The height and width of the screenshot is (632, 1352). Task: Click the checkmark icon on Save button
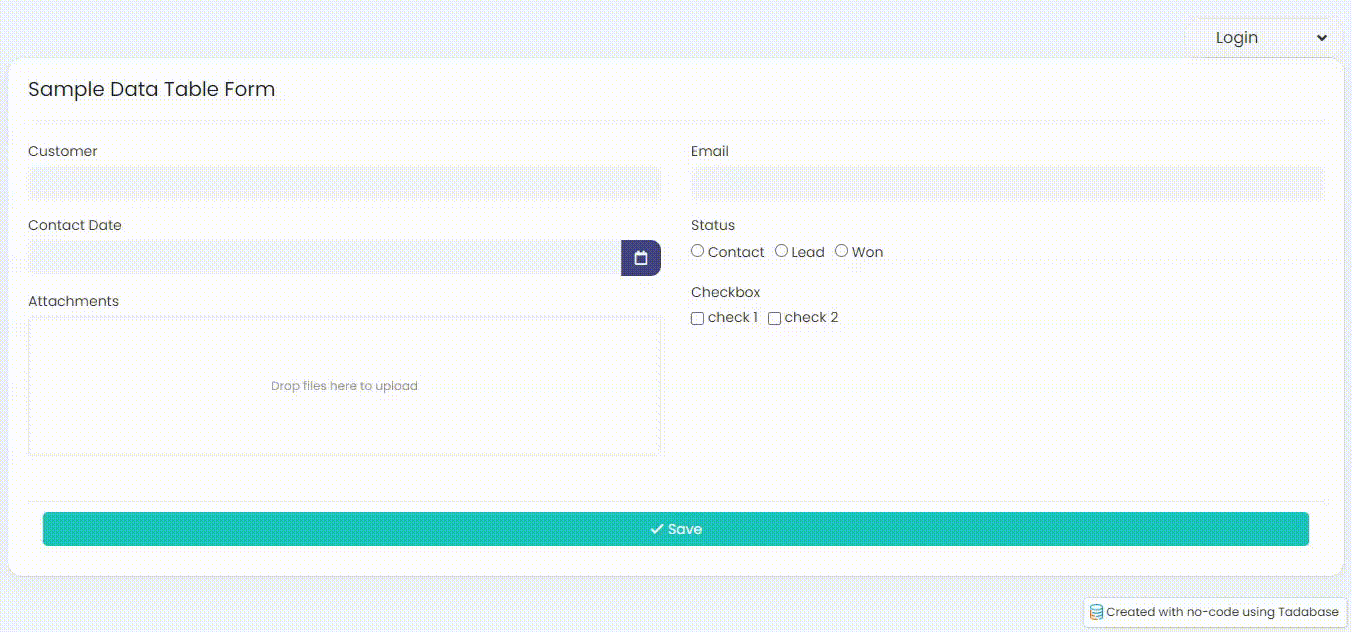pos(656,529)
